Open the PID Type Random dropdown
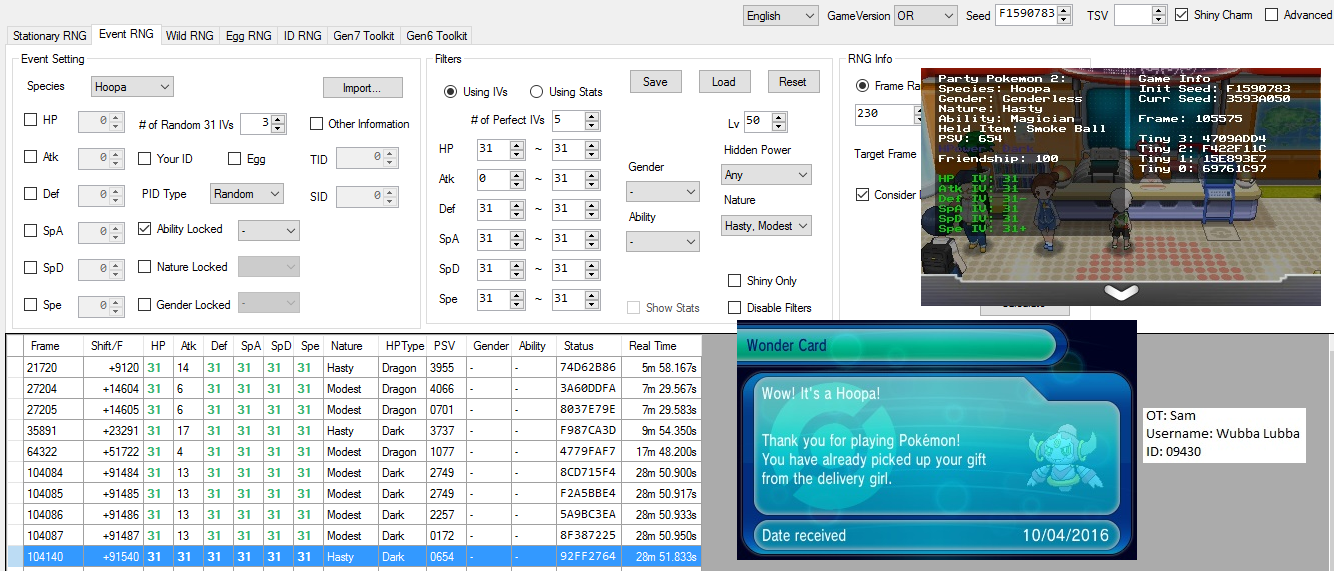This screenshot has height=571, width=1334. pyautogui.click(x=247, y=194)
